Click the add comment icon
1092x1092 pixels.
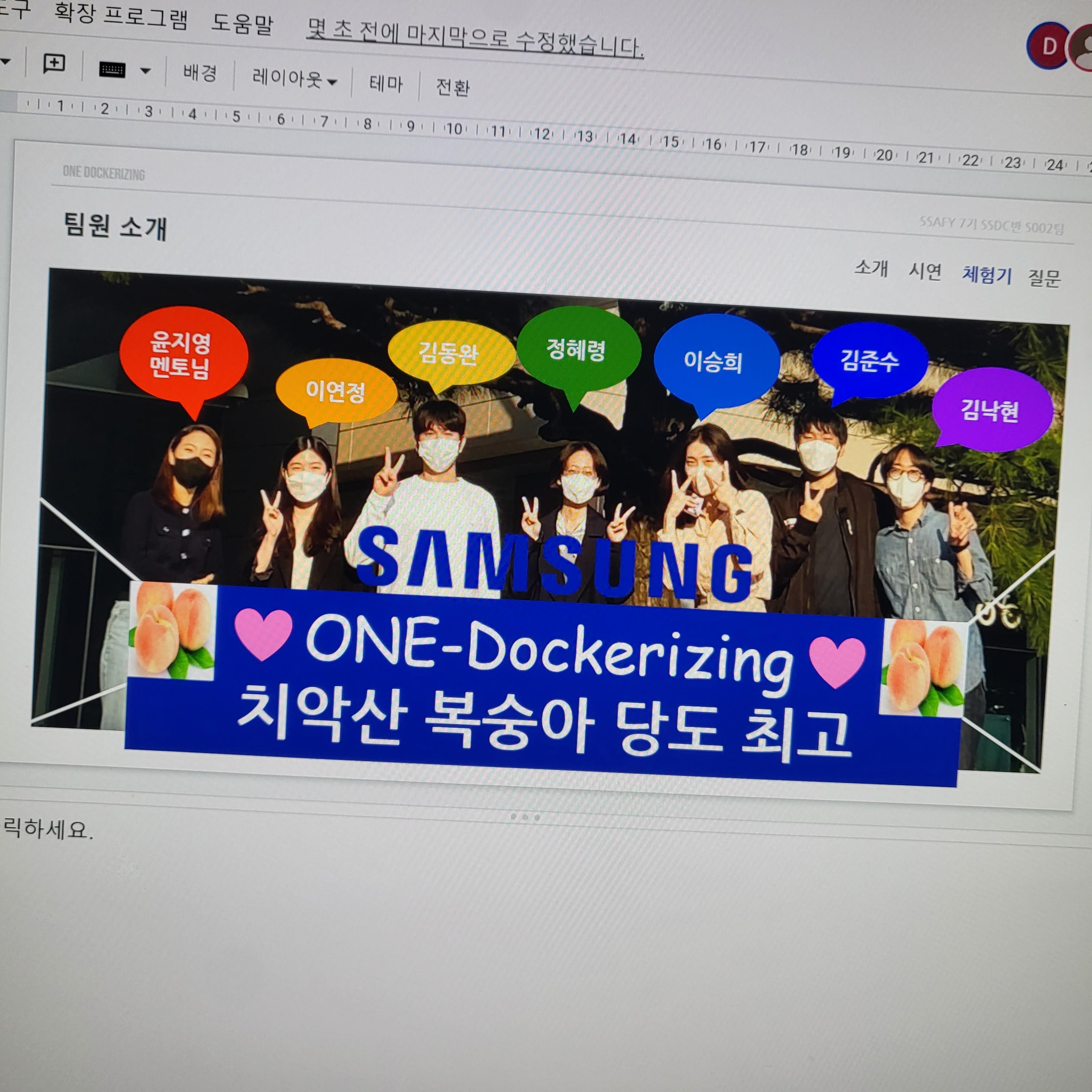pos(54,63)
